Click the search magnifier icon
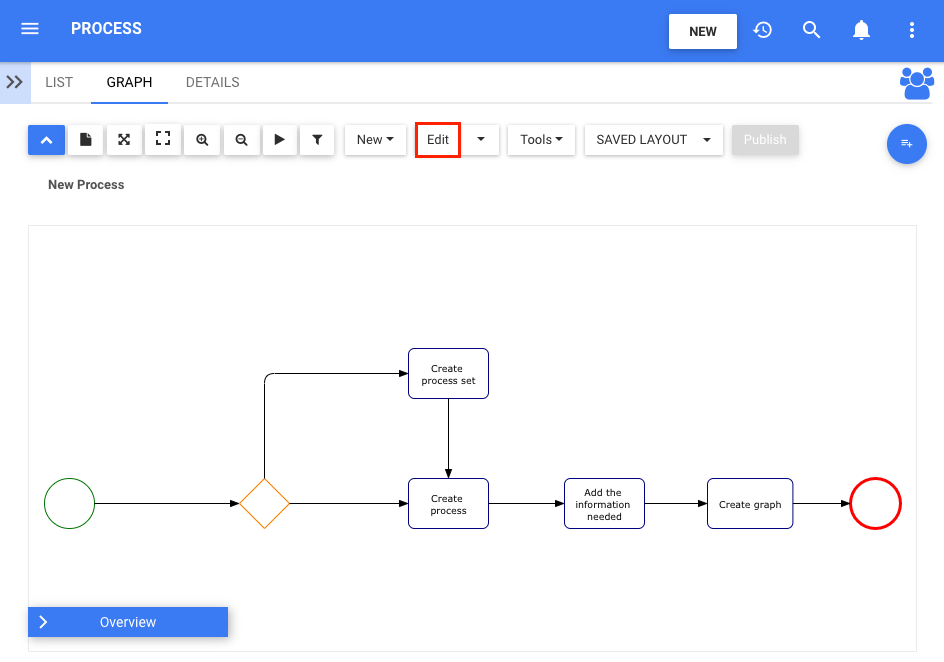The height and width of the screenshot is (662, 944). [x=812, y=30]
